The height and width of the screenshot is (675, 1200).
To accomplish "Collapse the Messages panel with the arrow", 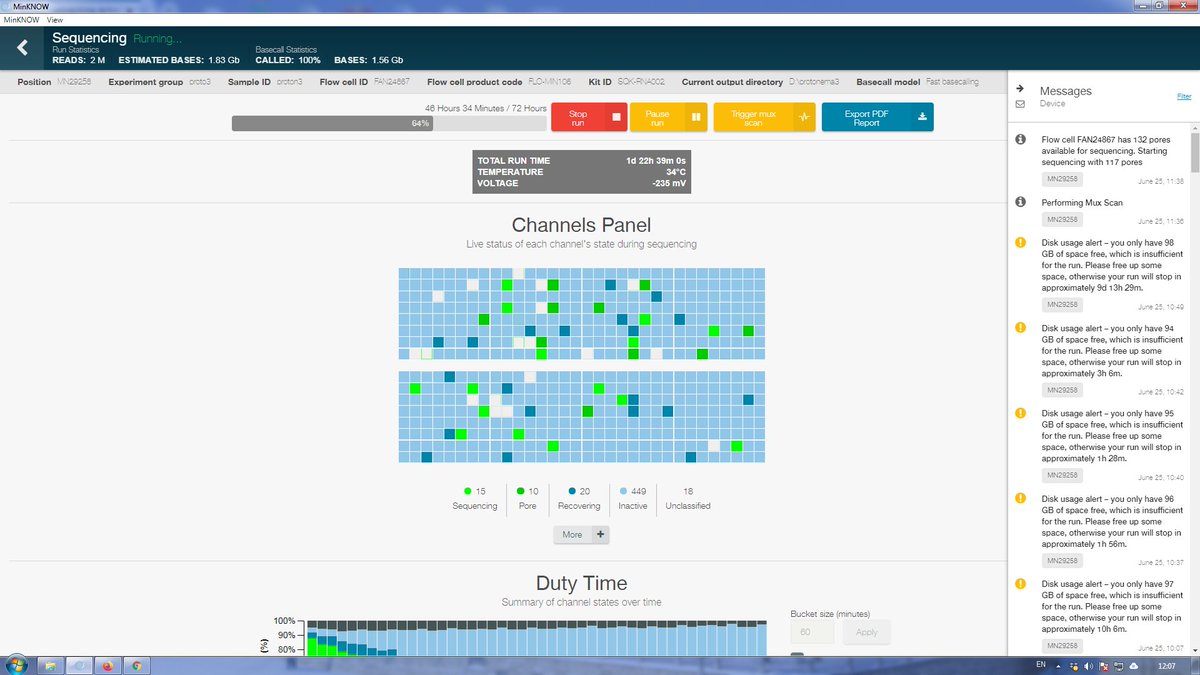I will (x=1020, y=88).
